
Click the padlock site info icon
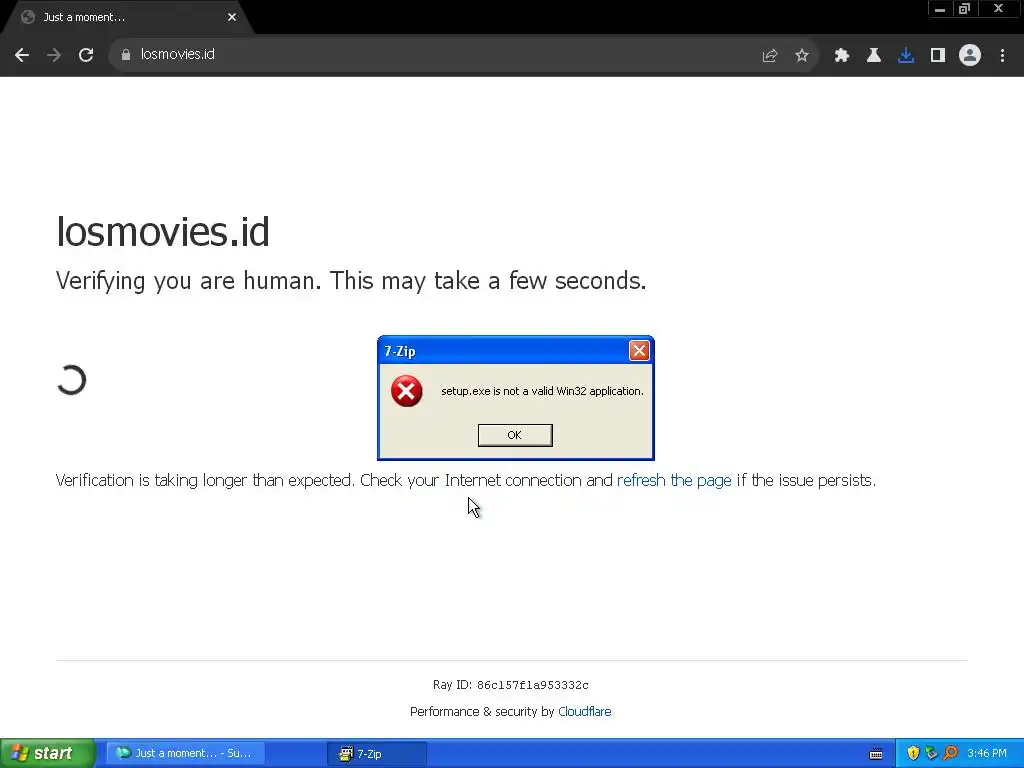point(125,55)
